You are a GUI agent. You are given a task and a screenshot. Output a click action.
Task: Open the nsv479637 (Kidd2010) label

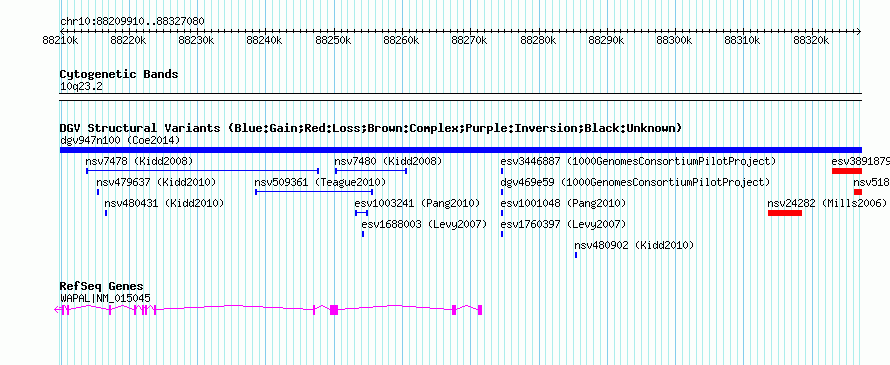pos(156,183)
